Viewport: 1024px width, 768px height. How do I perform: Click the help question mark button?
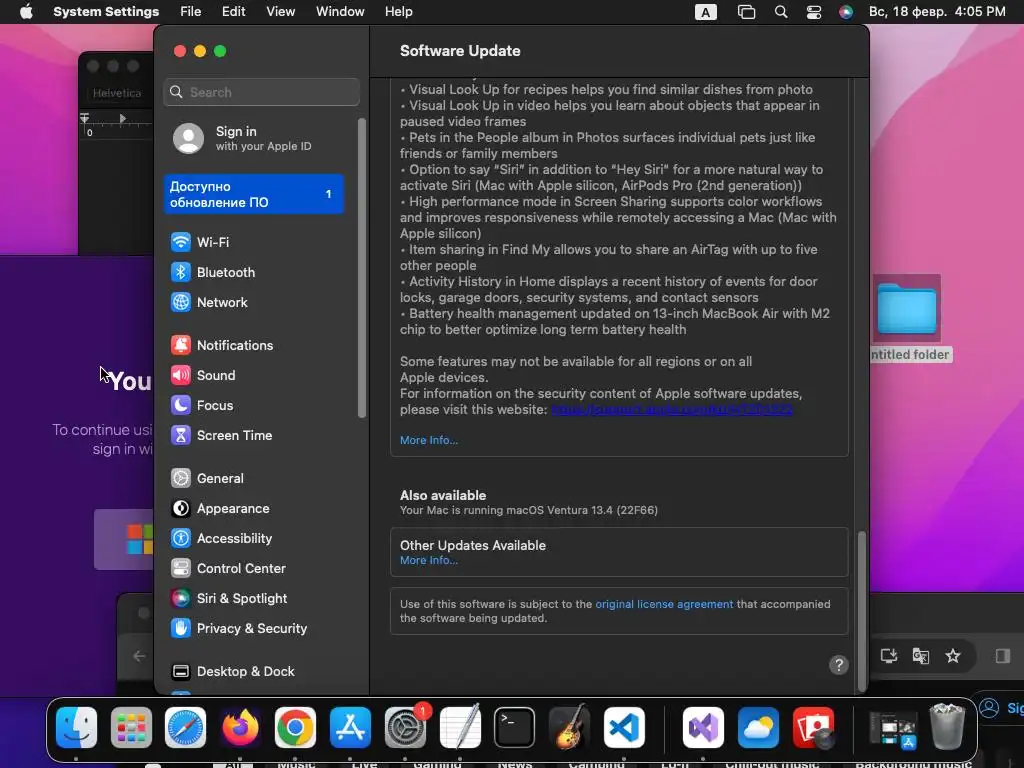point(839,665)
